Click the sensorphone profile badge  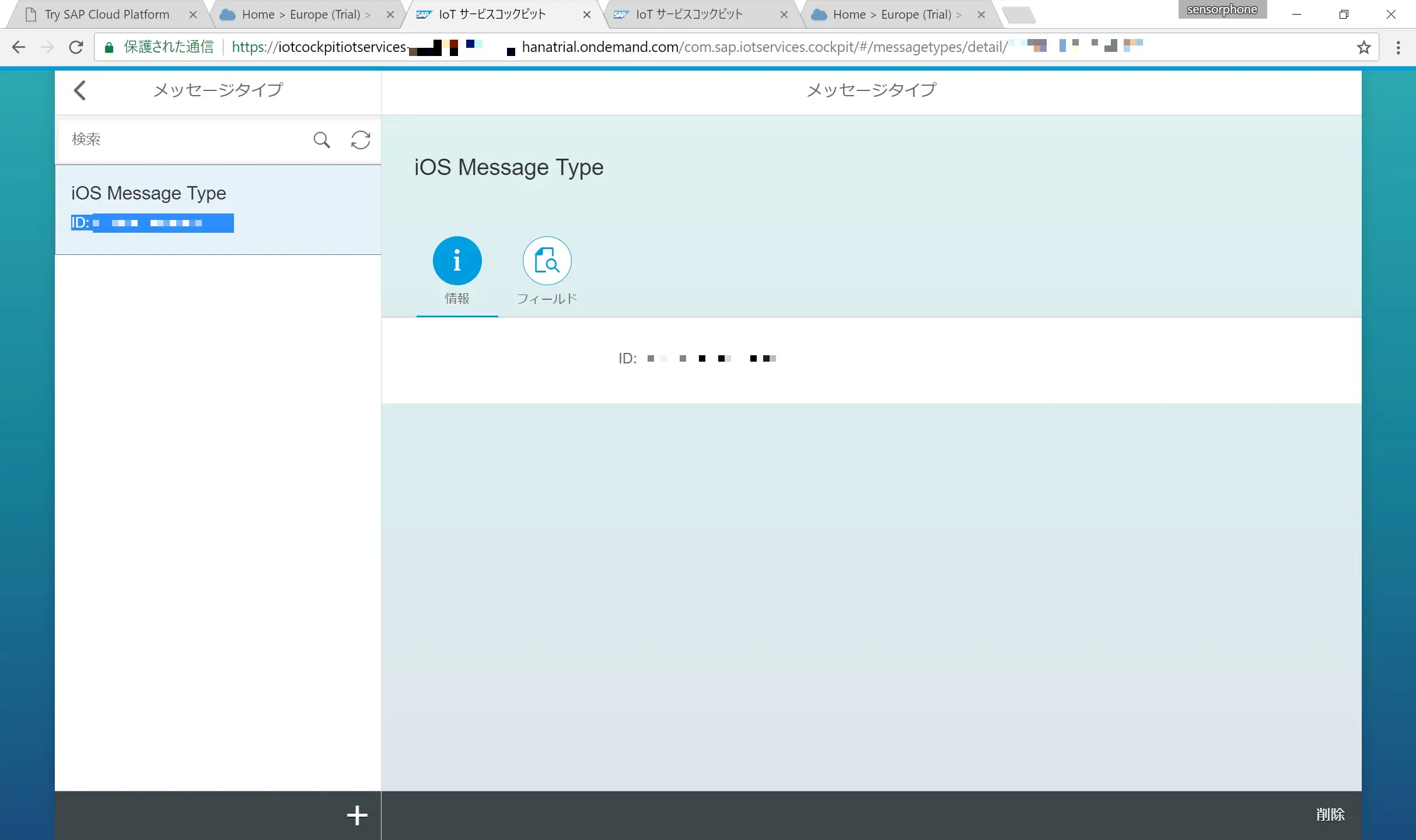point(1222,9)
